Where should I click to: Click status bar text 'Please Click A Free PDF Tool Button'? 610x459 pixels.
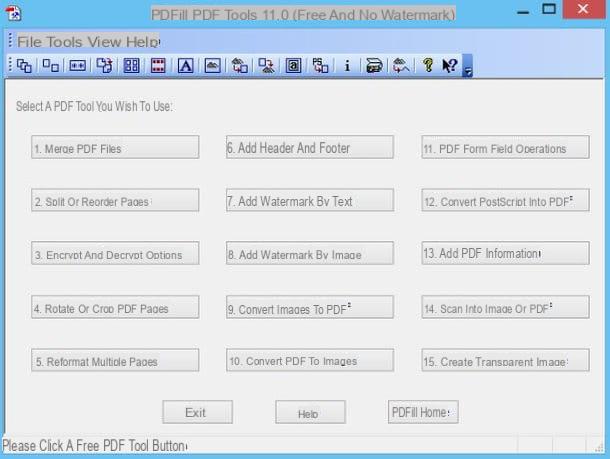tap(95, 446)
